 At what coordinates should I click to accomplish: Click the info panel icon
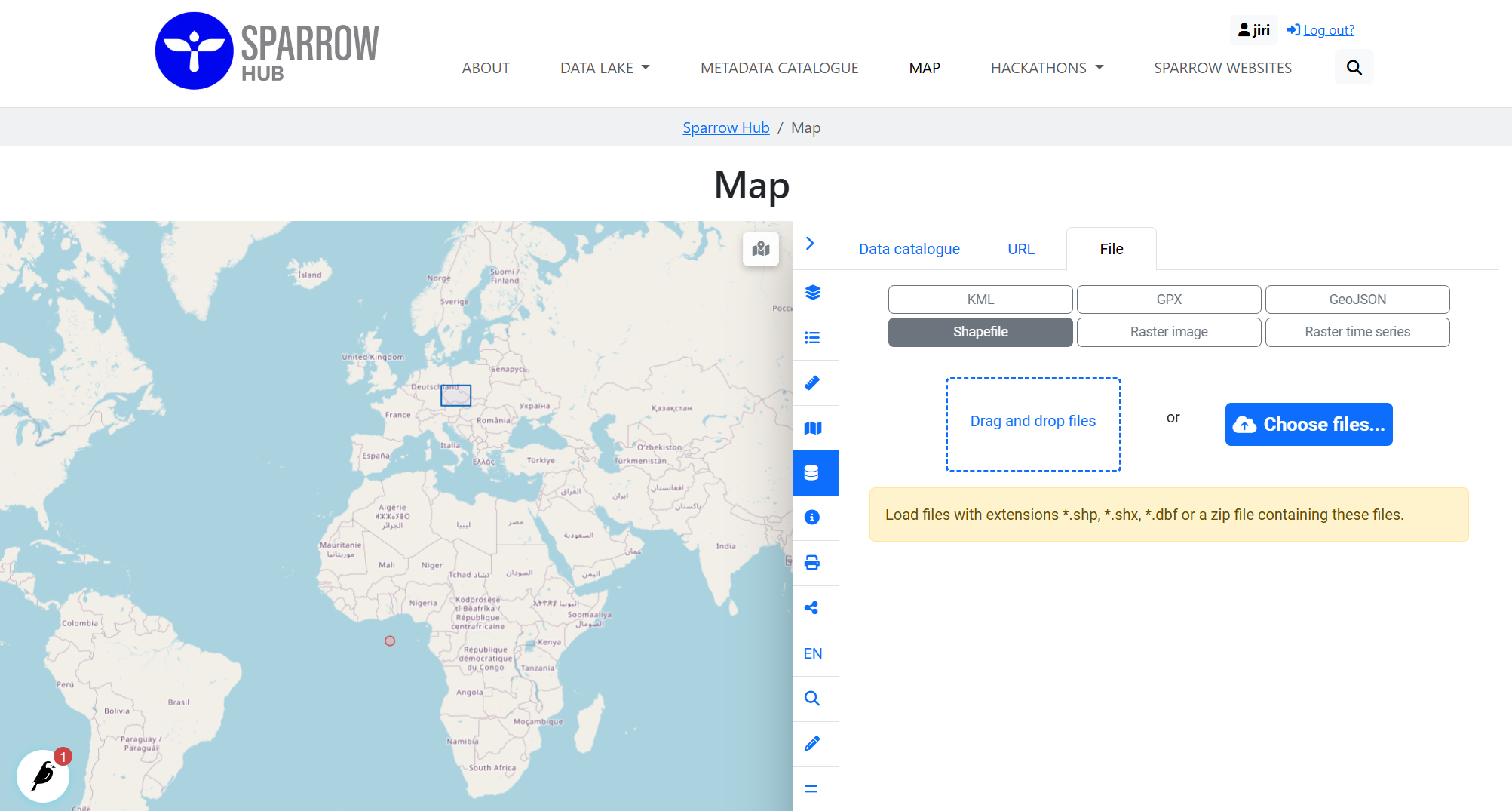point(814,518)
